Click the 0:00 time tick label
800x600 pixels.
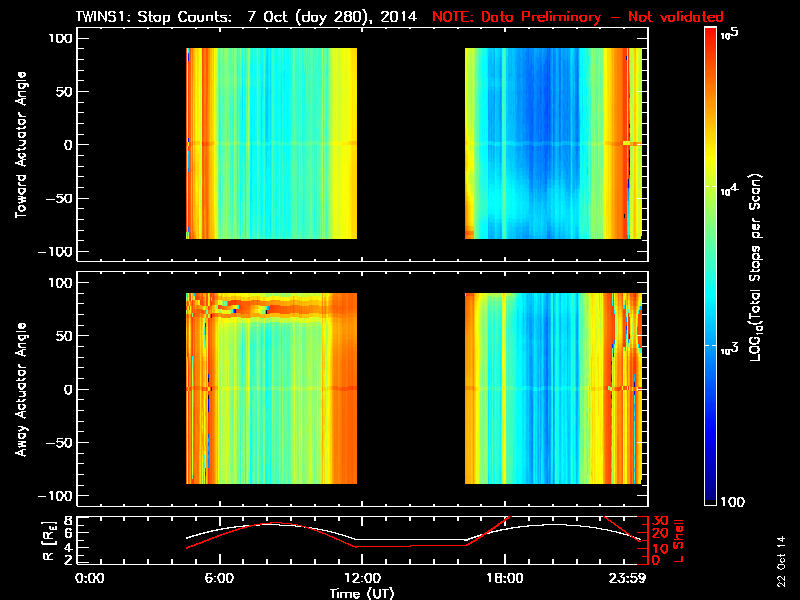(x=90, y=577)
